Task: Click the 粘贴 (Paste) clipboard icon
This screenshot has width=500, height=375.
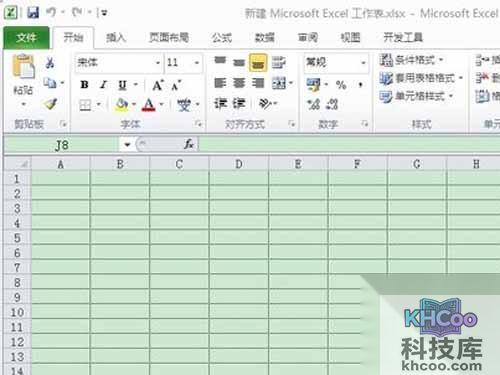Action: (23, 66)
